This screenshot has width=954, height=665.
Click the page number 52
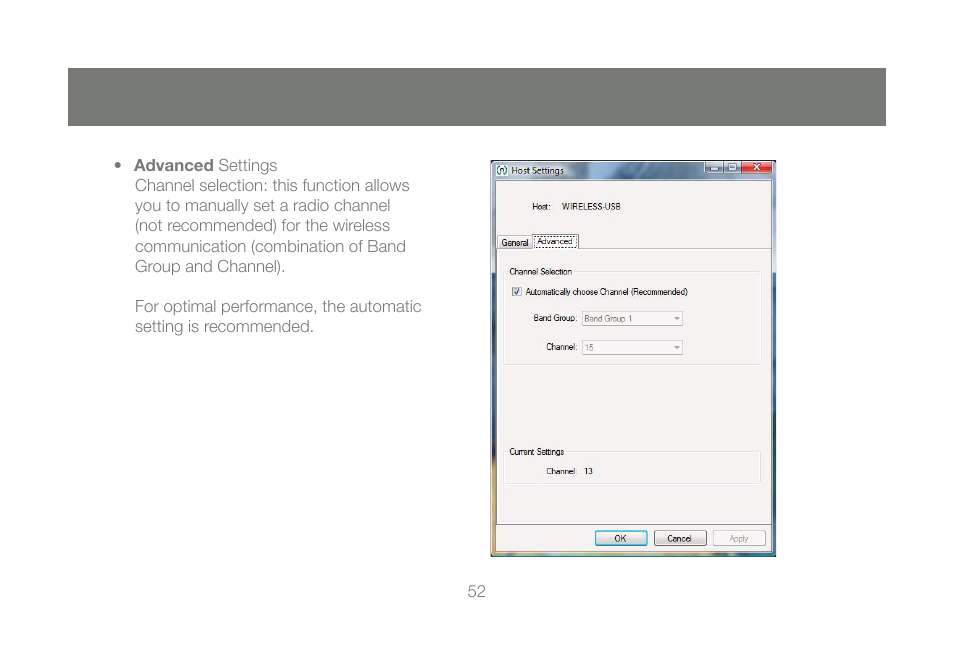pyautogui.click(x=476, y=591)
